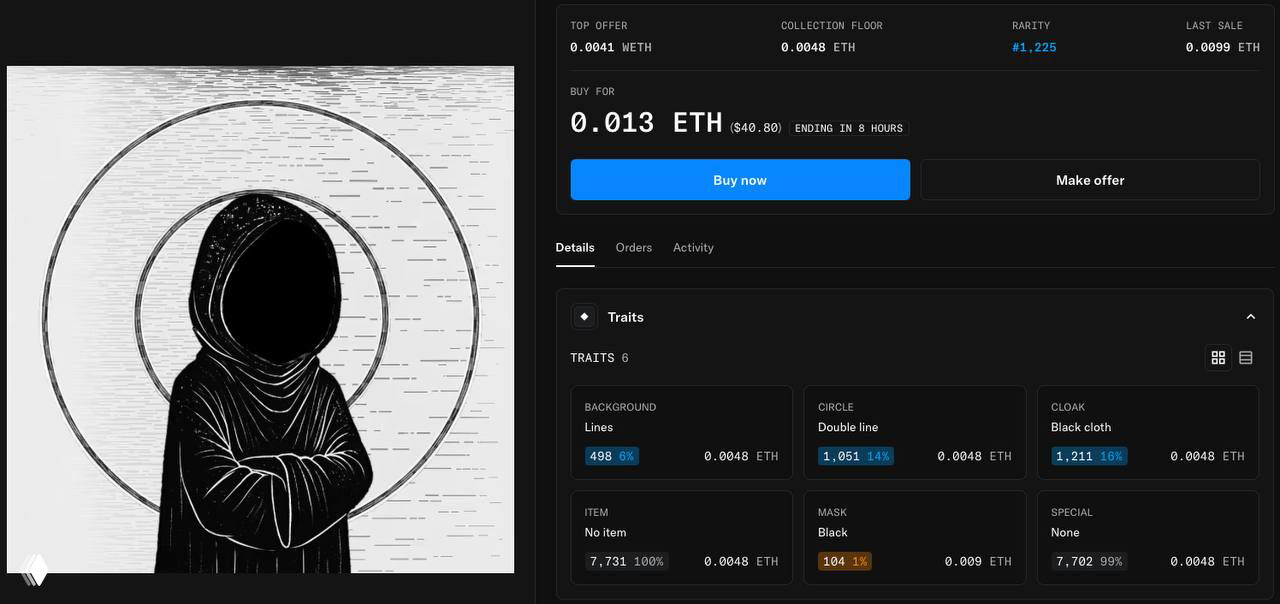The image size is (1280, 604).
Task: Click the Ending in 8 hours label
Action: [x=849, y=128]
